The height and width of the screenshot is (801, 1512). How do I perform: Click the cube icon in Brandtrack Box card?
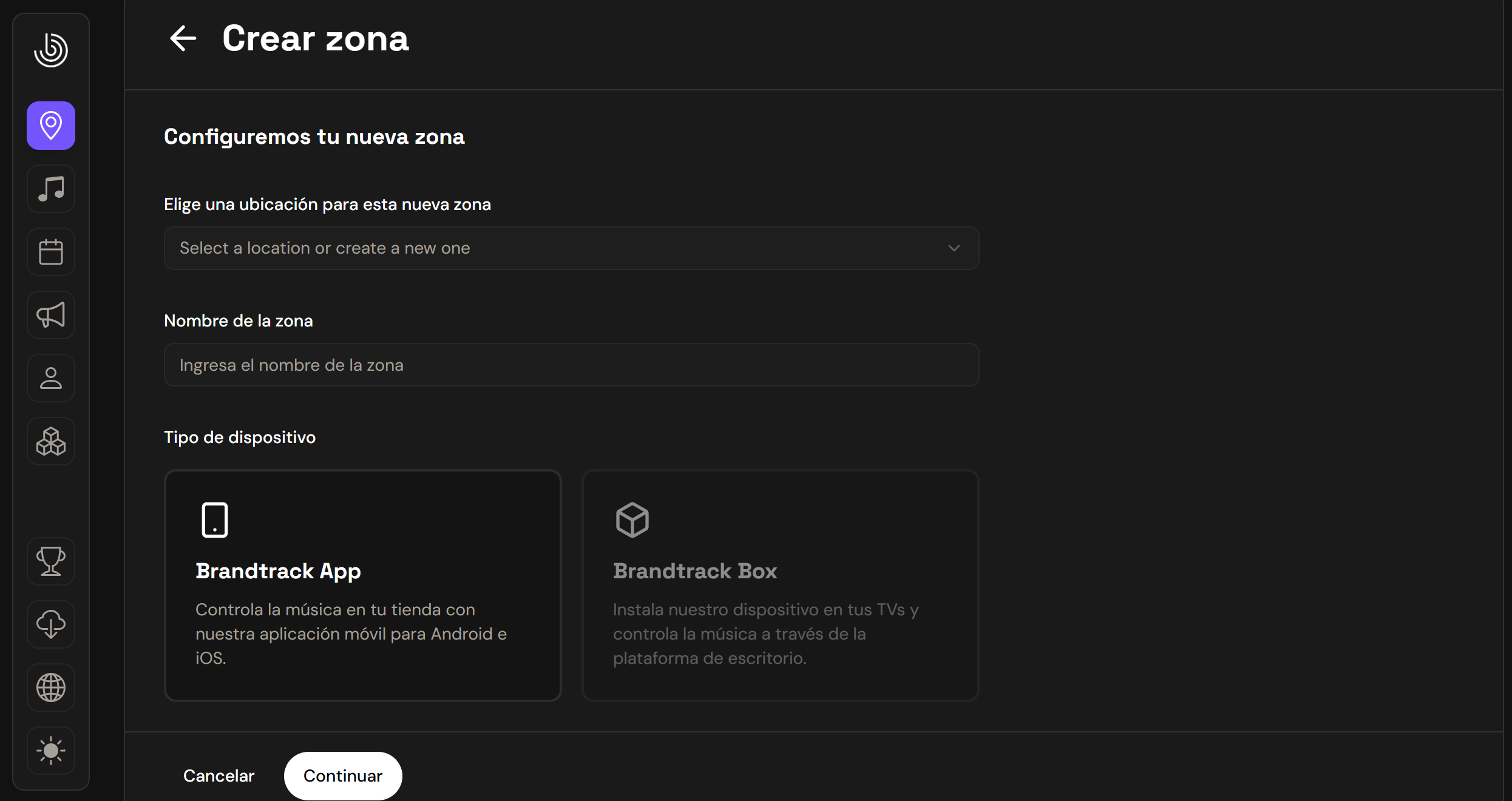pos(632,520)
